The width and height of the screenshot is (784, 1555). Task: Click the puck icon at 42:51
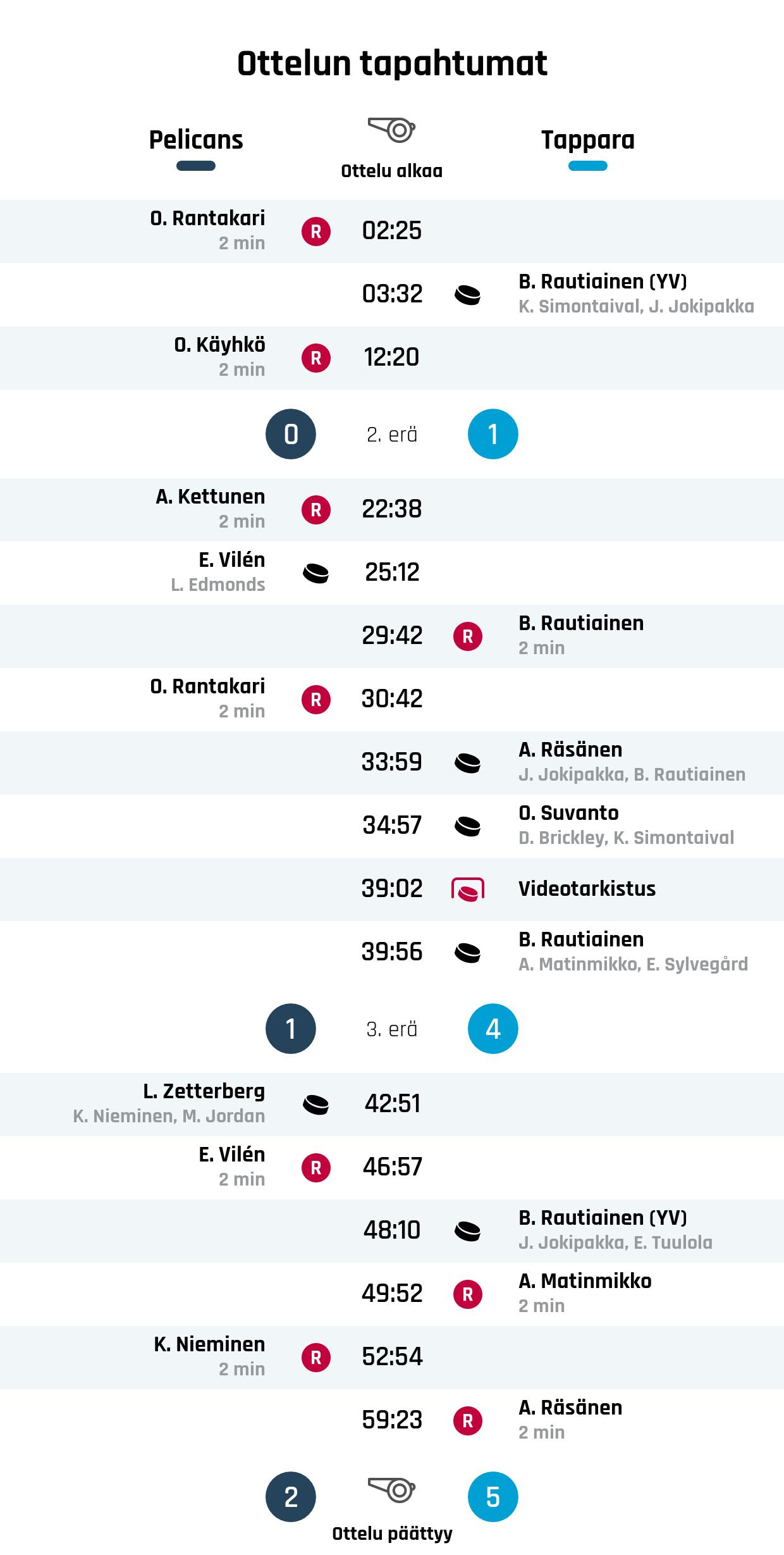316,1105
